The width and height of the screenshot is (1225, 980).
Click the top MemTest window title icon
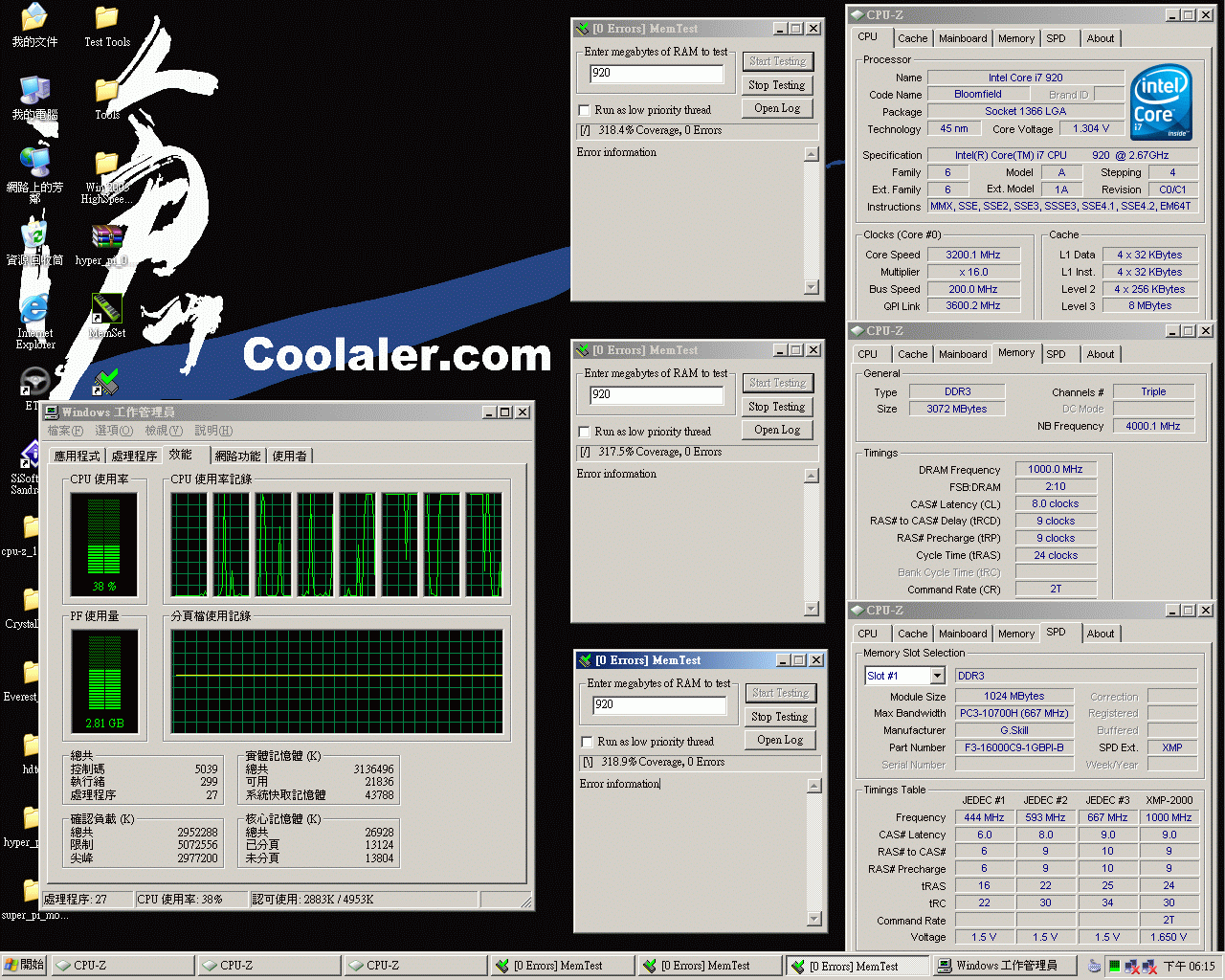pyautogui.click(x=582, y=29)
